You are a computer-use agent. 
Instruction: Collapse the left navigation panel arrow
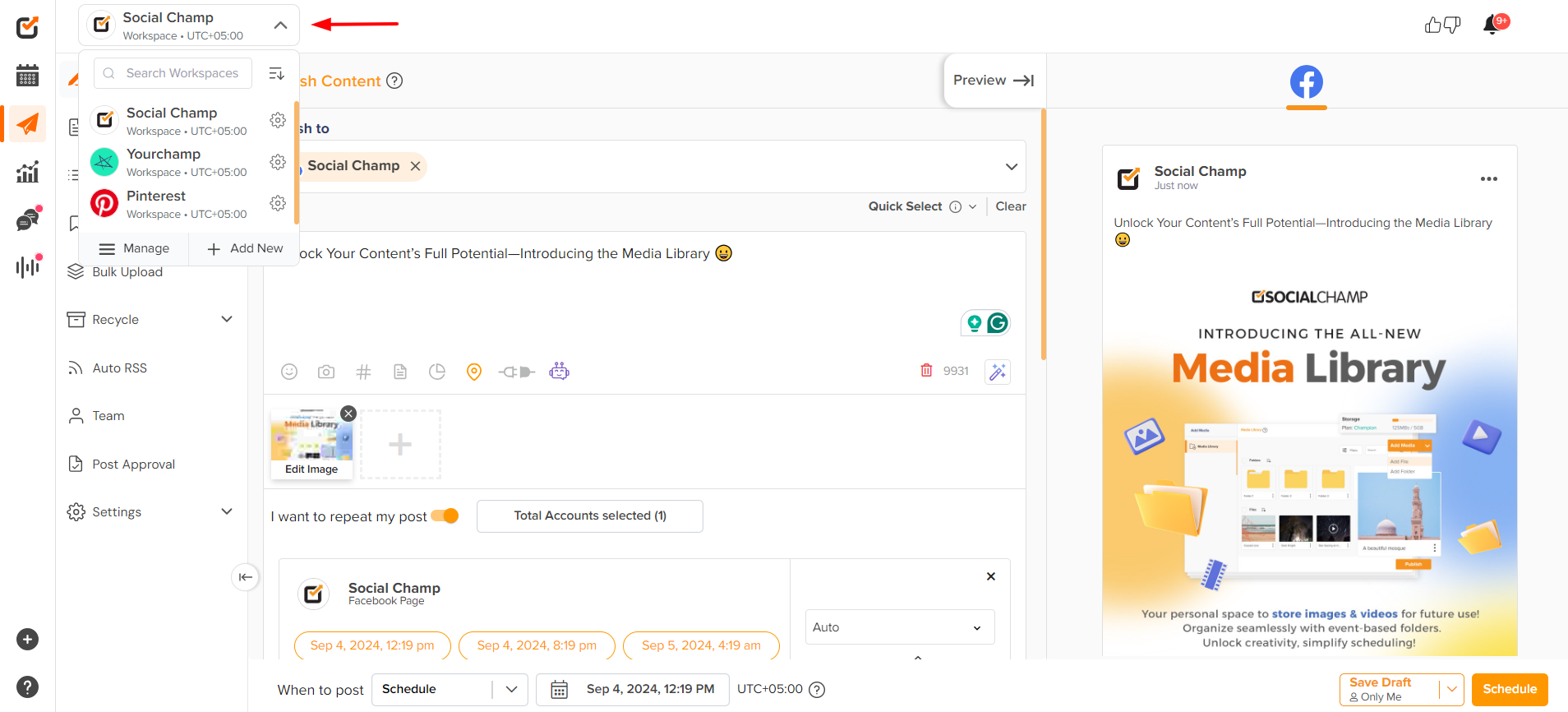(x=246, y=577)
